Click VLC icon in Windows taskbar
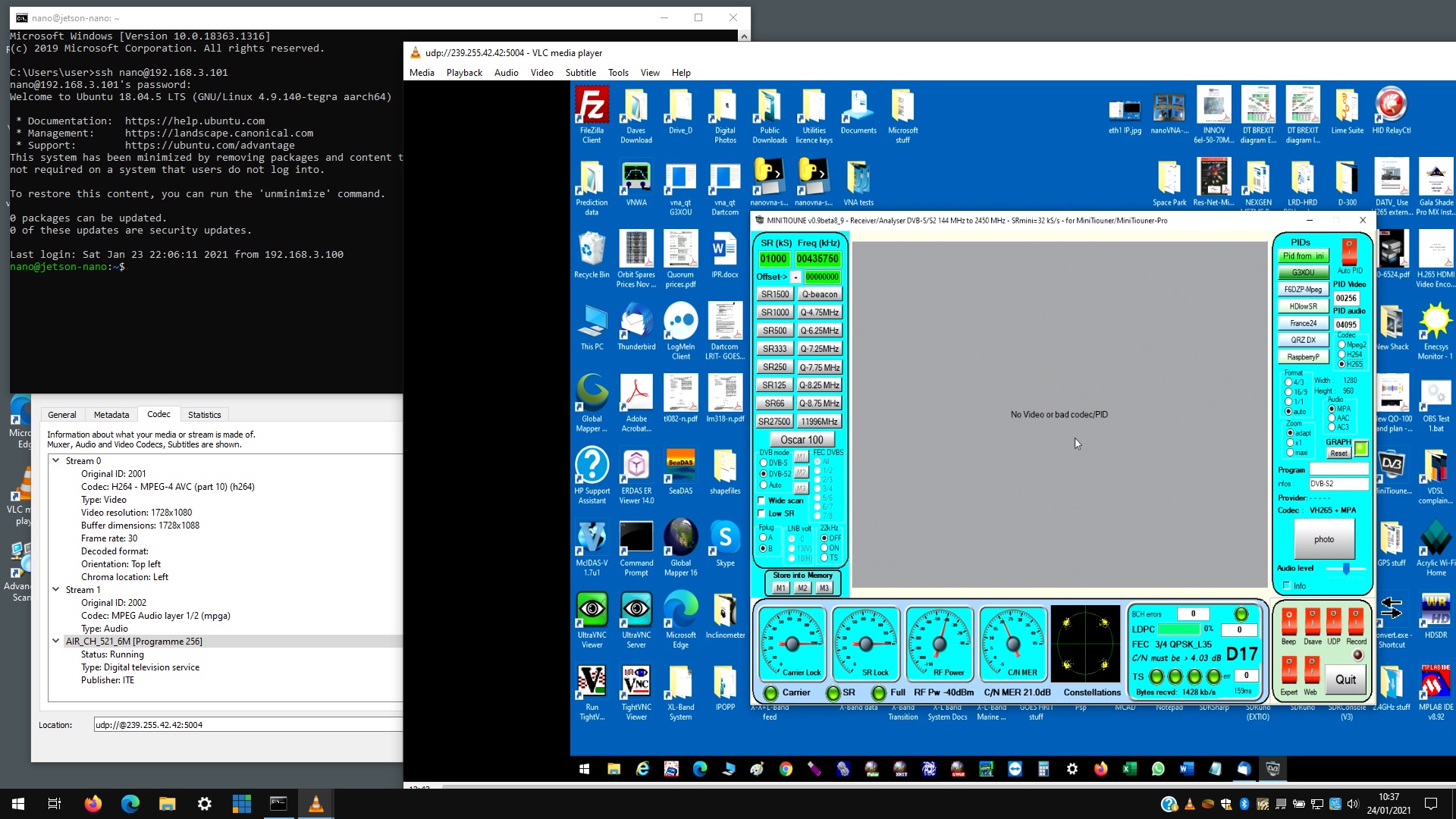Image resolution: width=1456 pixels, height=819 pixels. pyautogui.click(x=316, y=804)
